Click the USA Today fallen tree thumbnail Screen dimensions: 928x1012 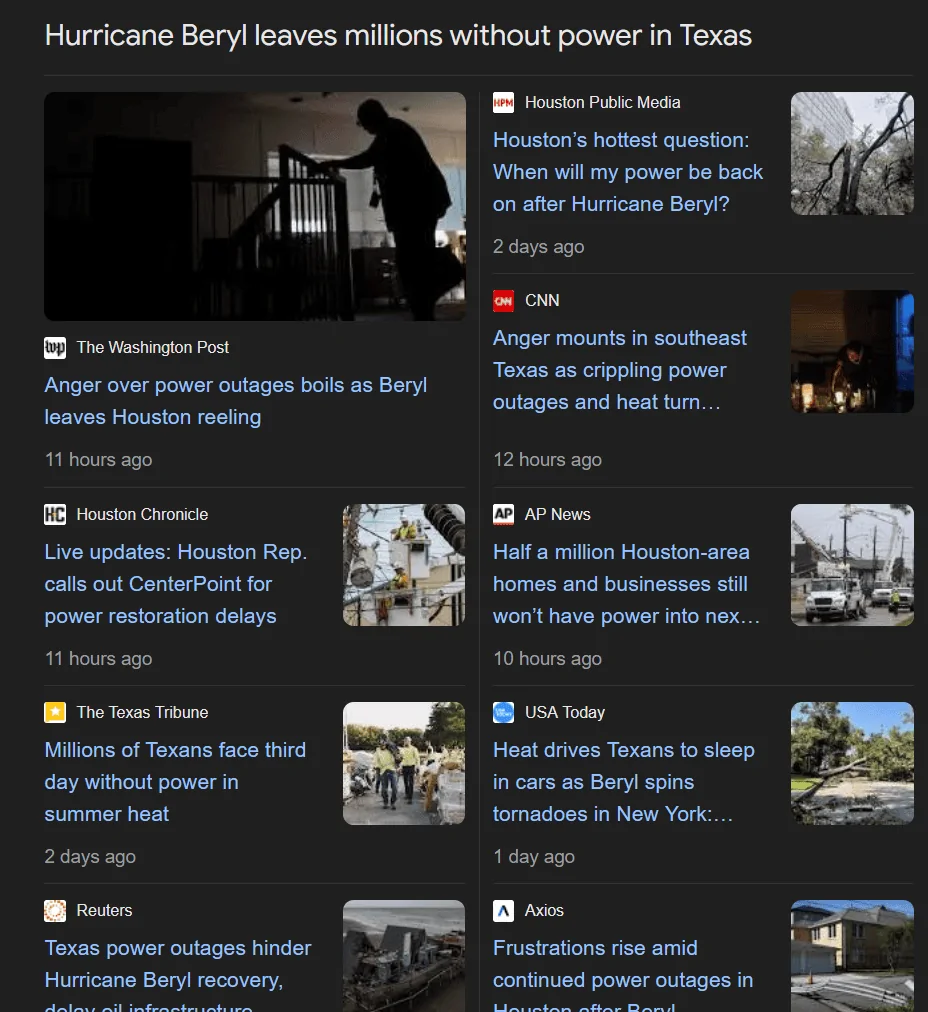[x=852, y=763]
